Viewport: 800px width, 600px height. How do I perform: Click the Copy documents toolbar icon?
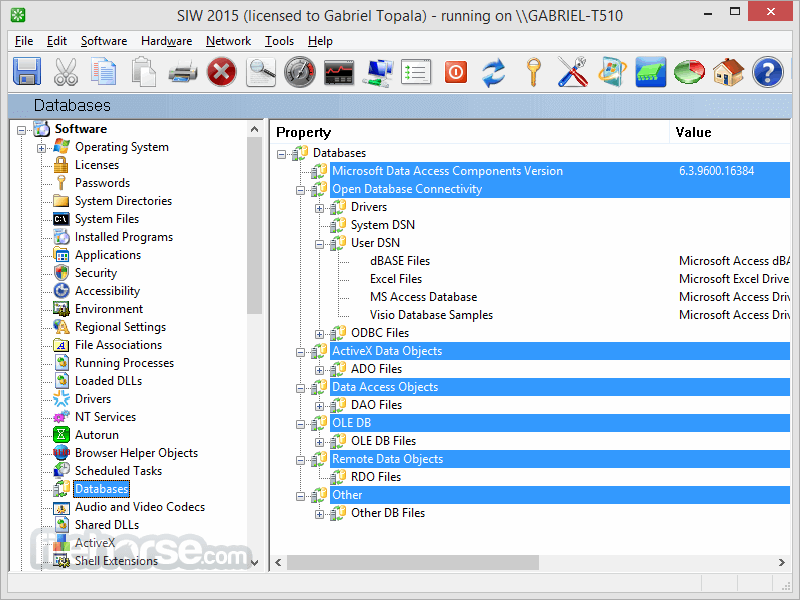point(104,71)
